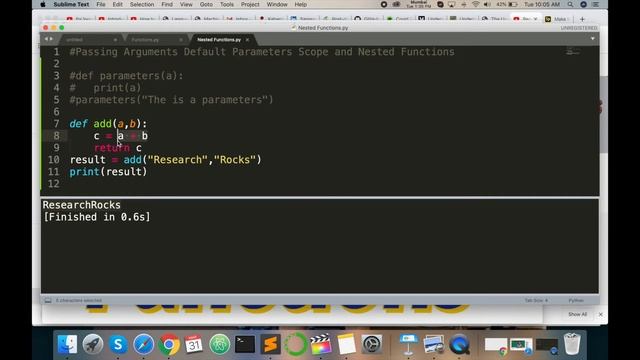Open Preview app icon in dock
The height and width of the screenshot is (360, 640).
pyautogui.click(x=433, y=344)
